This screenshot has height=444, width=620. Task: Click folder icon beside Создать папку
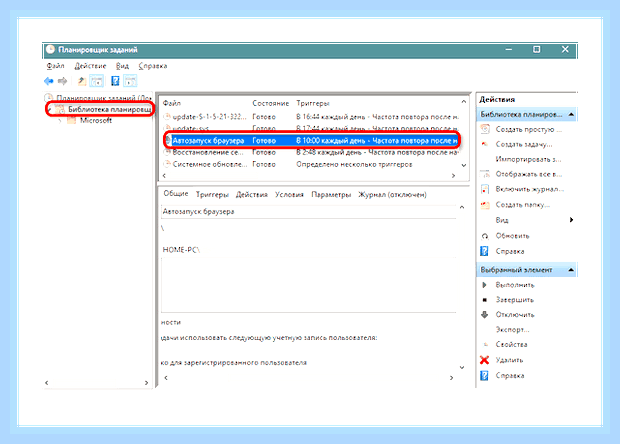pos(485,205)
